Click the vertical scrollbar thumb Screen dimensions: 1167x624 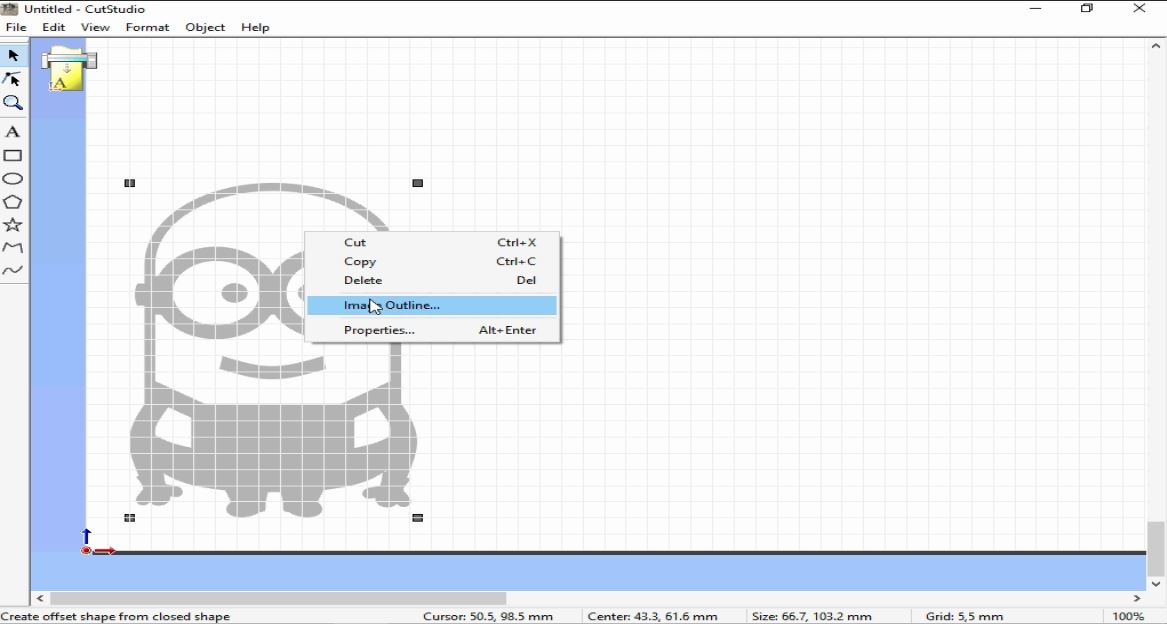pyautogui.click(x=1156, y=547)
